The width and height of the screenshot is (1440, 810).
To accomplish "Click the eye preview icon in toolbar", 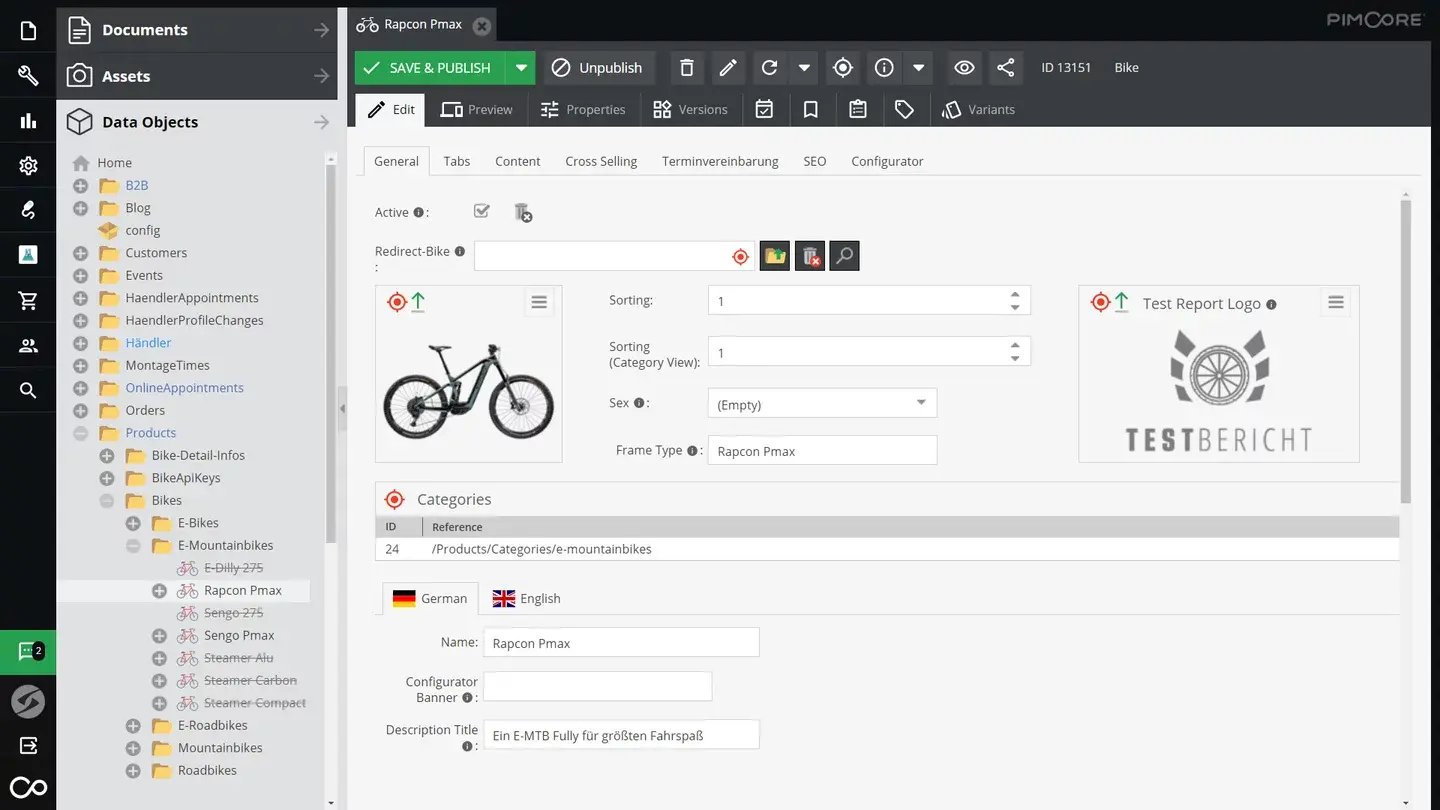I will tap(964, 68).
